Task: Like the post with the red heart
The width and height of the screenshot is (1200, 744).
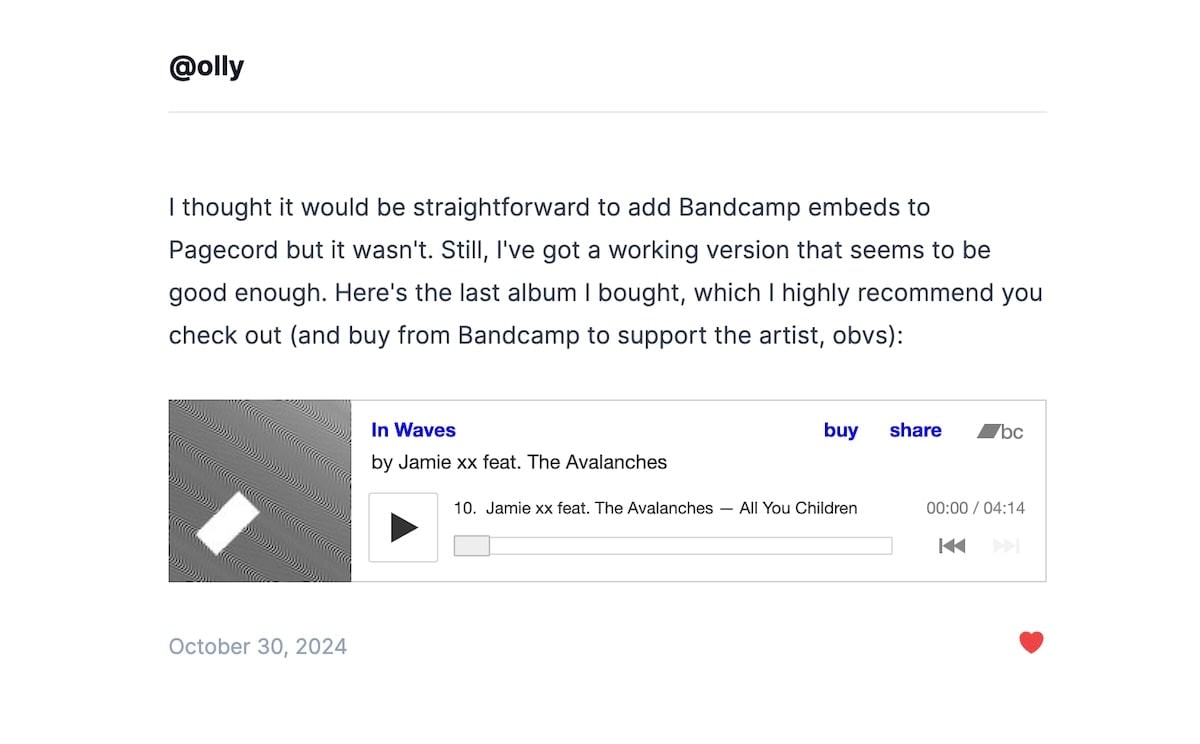Action: (1031, 643)
